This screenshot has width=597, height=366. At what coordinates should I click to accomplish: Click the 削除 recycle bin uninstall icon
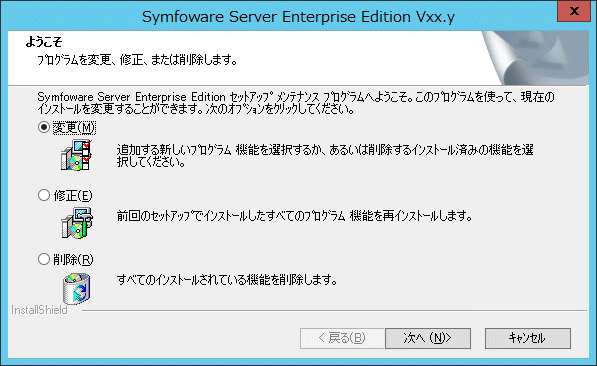coord(77,289)
